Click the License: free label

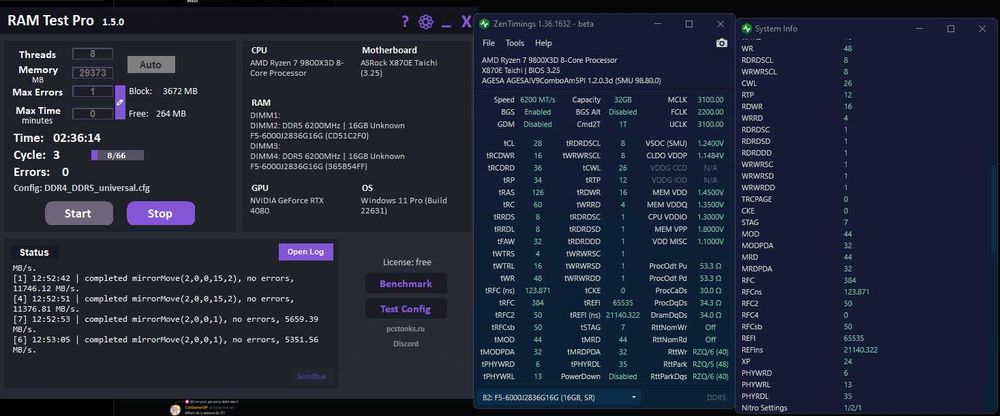pyautogui.click(x=406, y=262)
